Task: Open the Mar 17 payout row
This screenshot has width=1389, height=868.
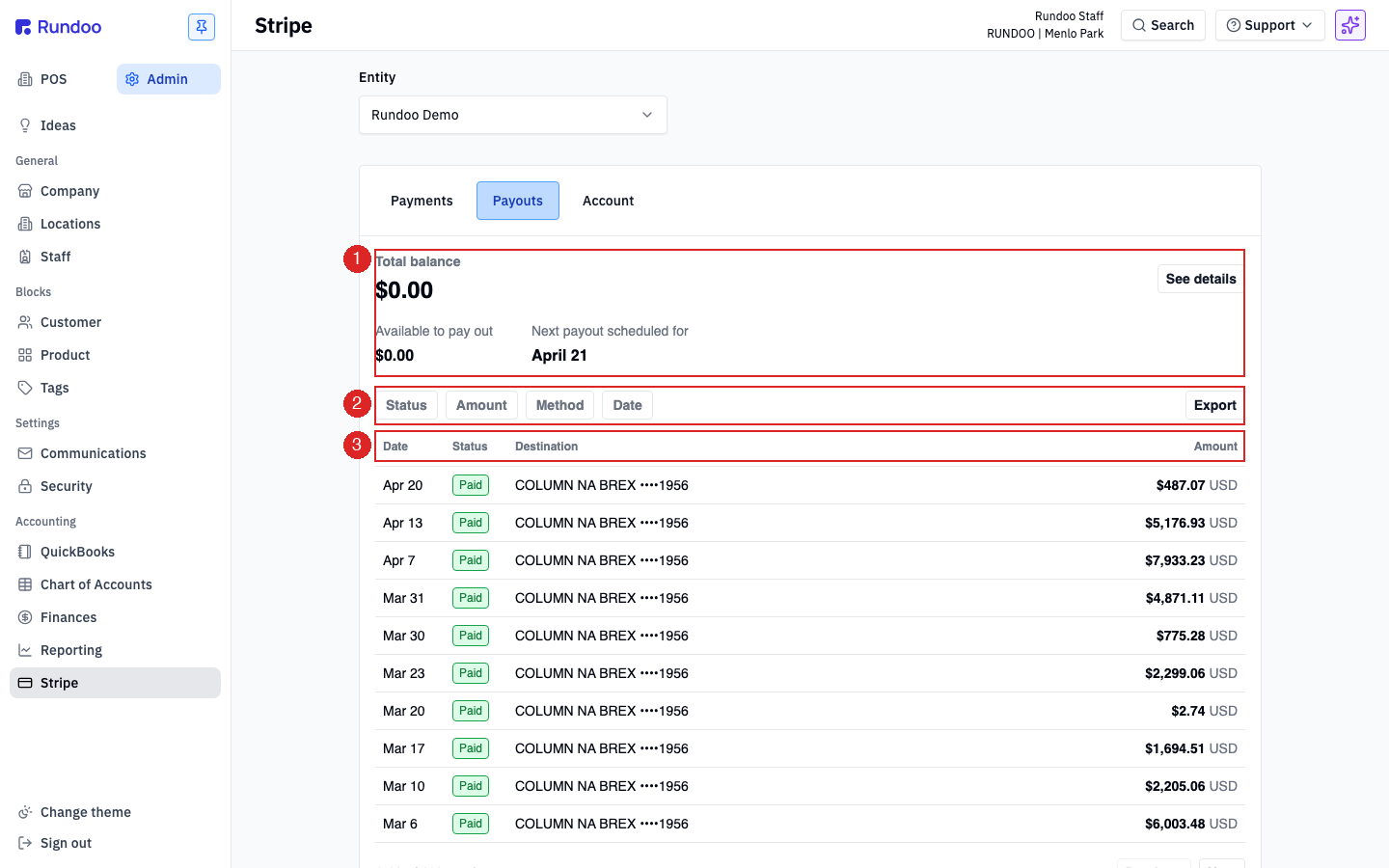Action: click(x=809, y=748)
